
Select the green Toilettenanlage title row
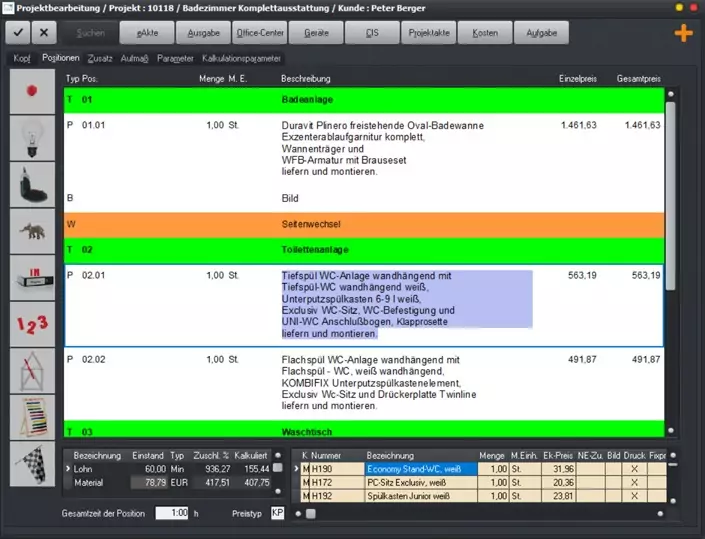pos(364,250)
